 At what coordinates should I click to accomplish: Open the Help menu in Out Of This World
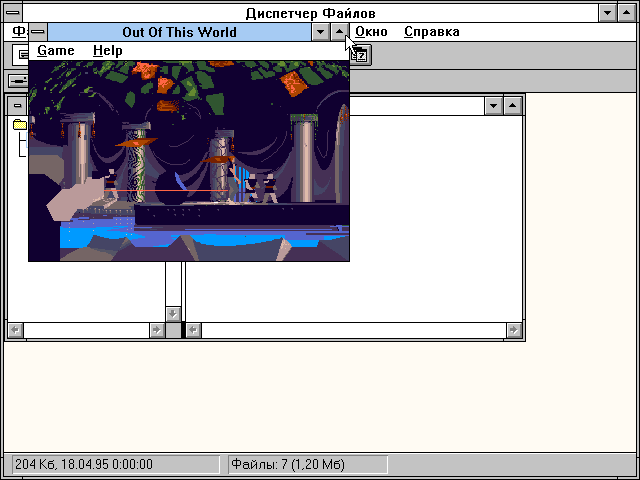point(108,51)
